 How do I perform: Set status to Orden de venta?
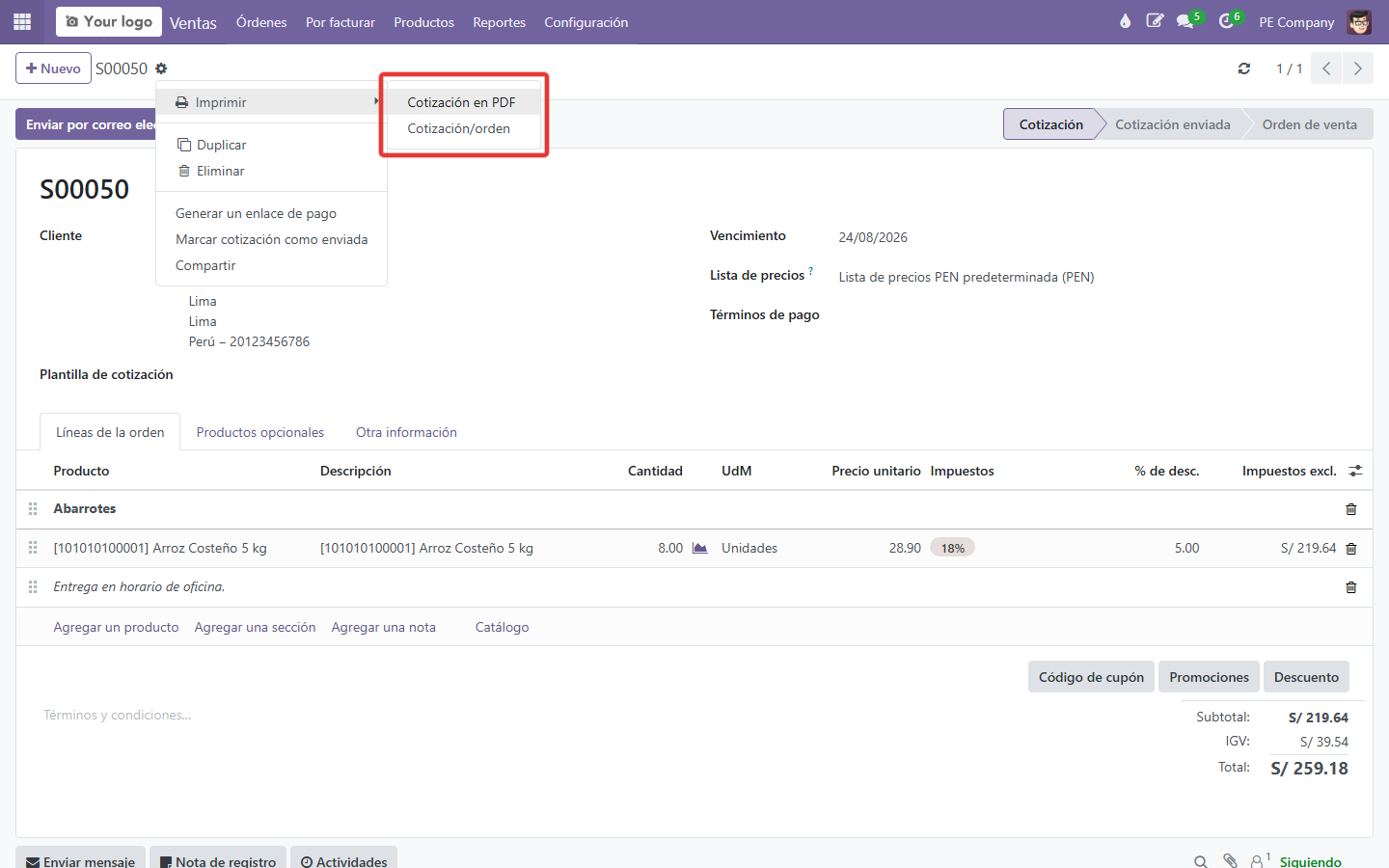click(x=1309, y=124)
